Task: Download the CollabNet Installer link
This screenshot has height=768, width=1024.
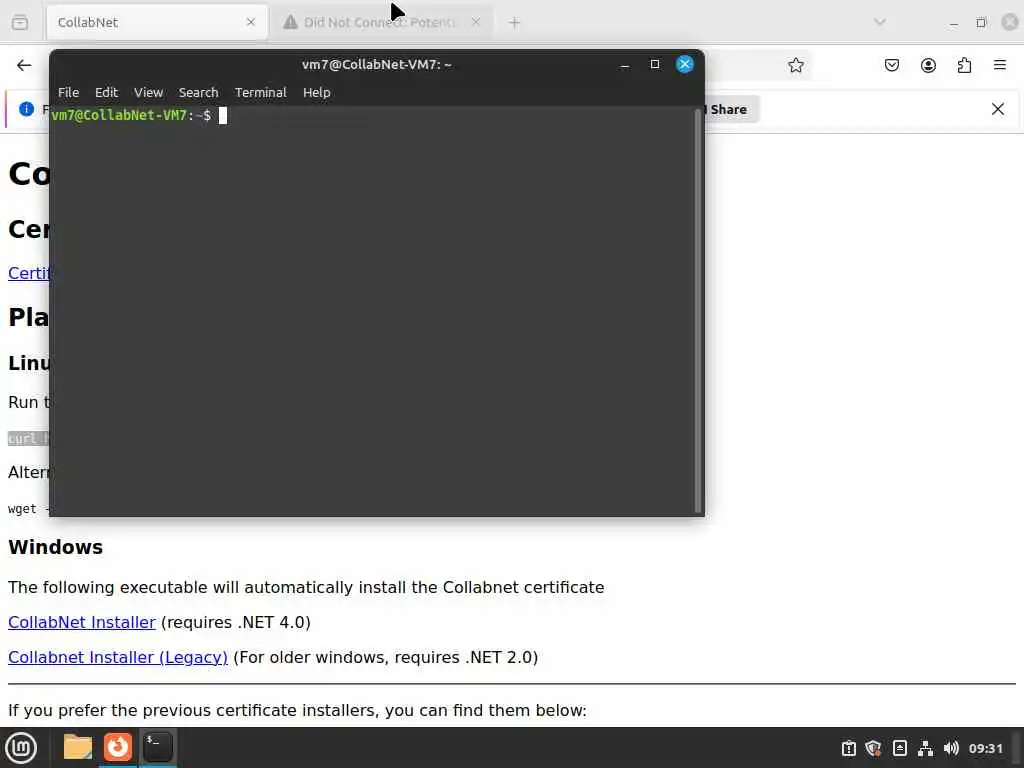Action: (x=82, y=622)
